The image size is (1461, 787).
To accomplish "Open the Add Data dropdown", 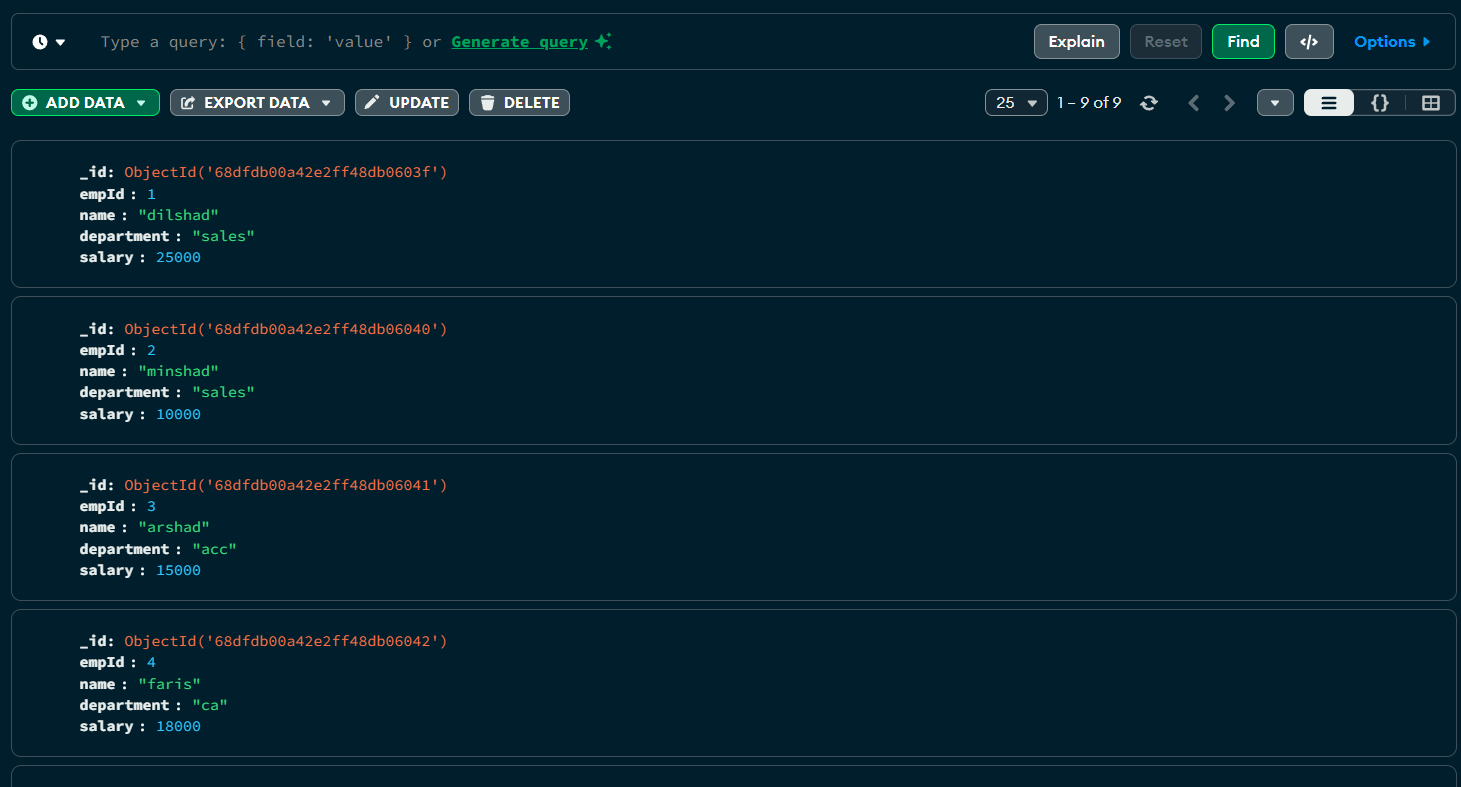I will [85, 102].
